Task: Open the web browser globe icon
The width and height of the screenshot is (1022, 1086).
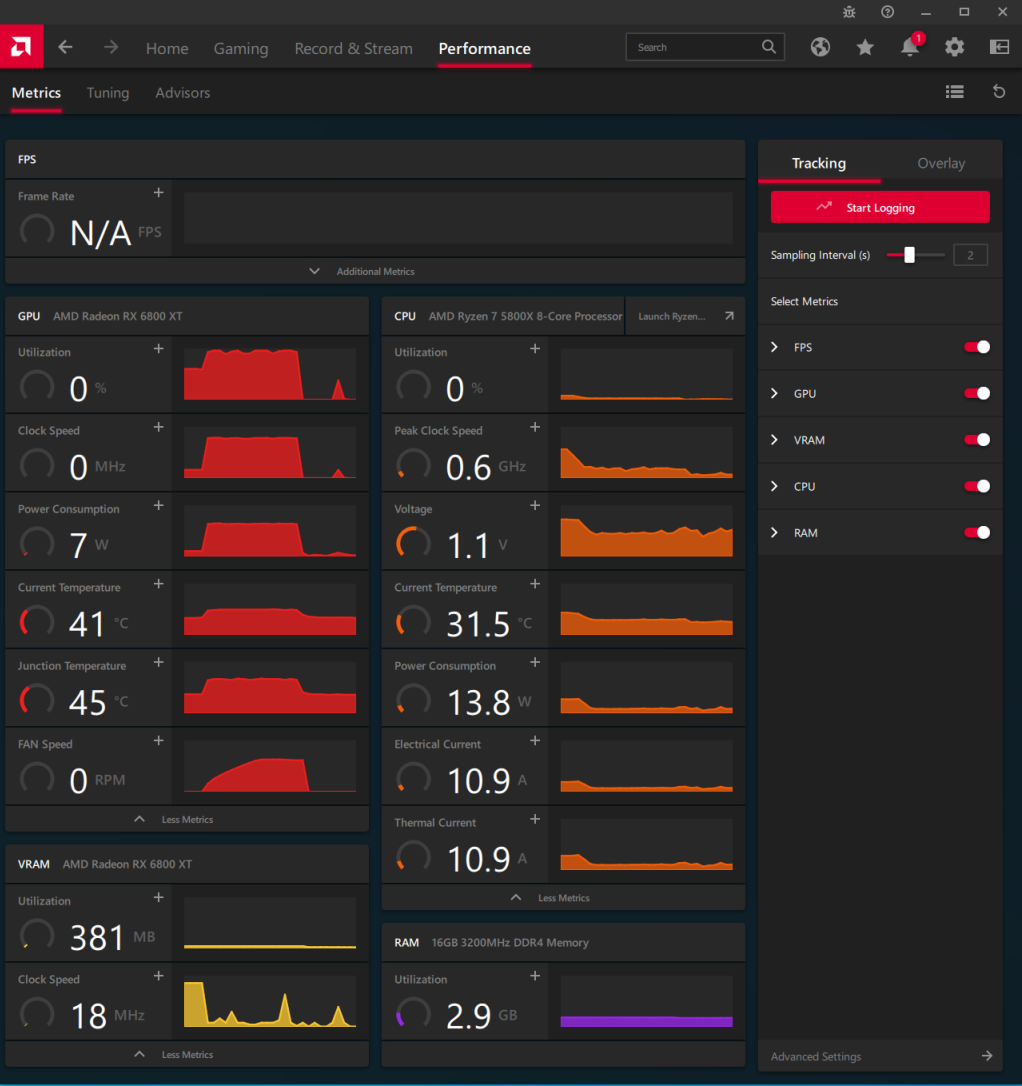Action: pyautogui.click(x=821, y=47)
